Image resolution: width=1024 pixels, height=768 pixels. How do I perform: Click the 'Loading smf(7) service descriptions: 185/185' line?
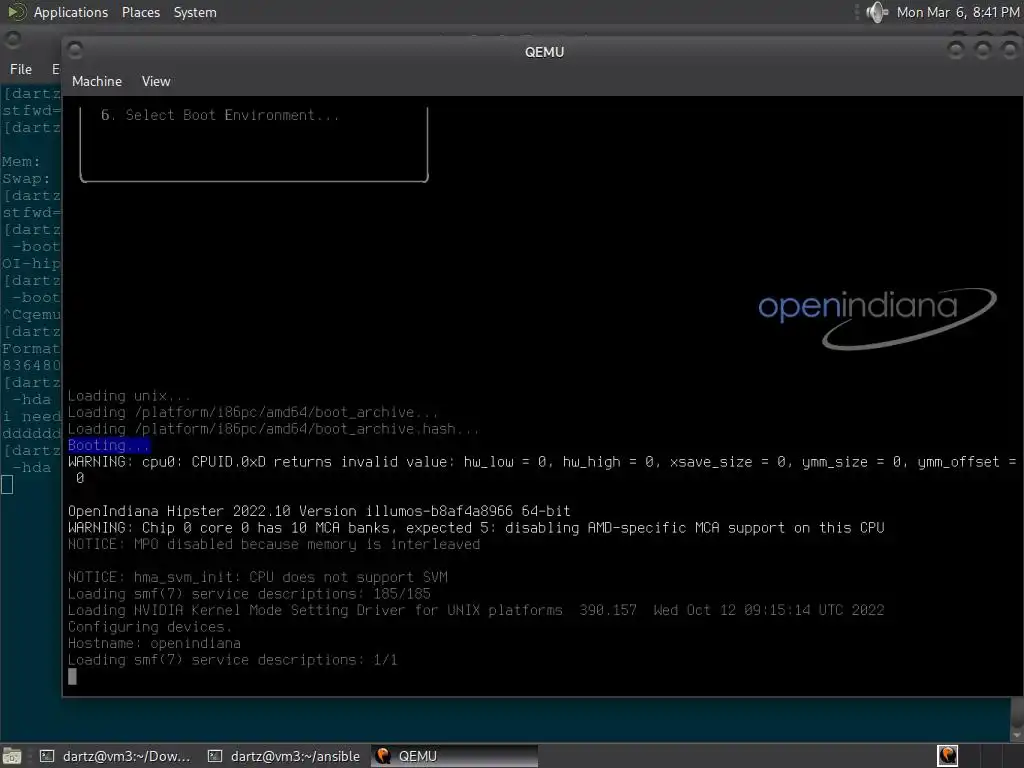(x=249, y=594)
